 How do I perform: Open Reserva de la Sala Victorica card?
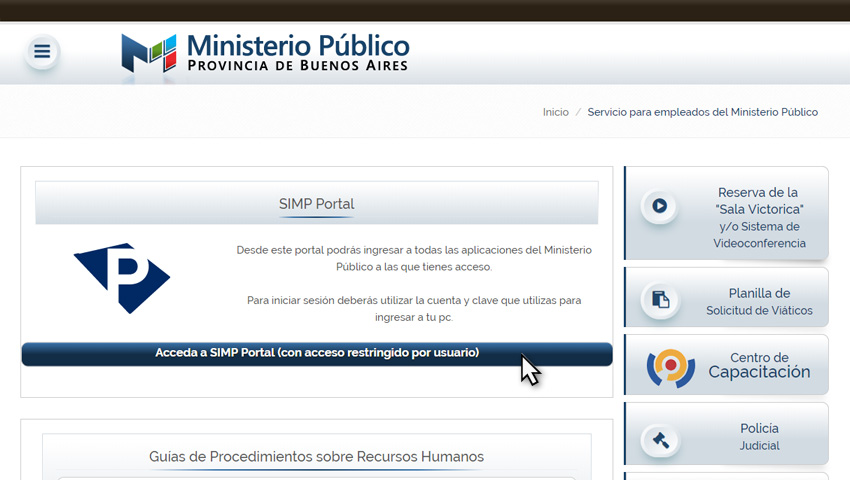(726, 213)
